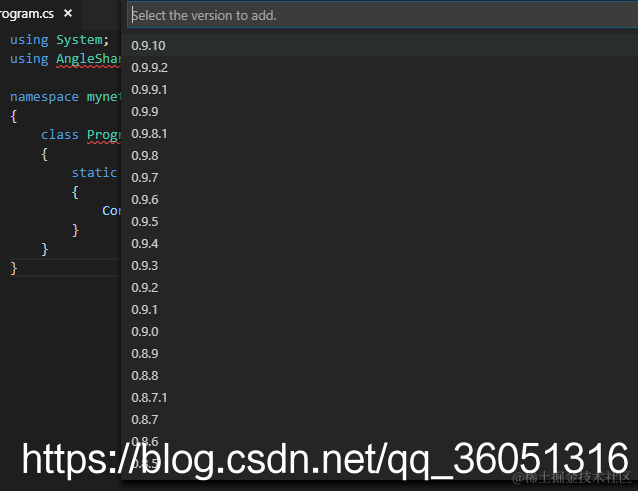Choose version 0.9.3
This screenshot has height=491, width=638.
[380, 265]
